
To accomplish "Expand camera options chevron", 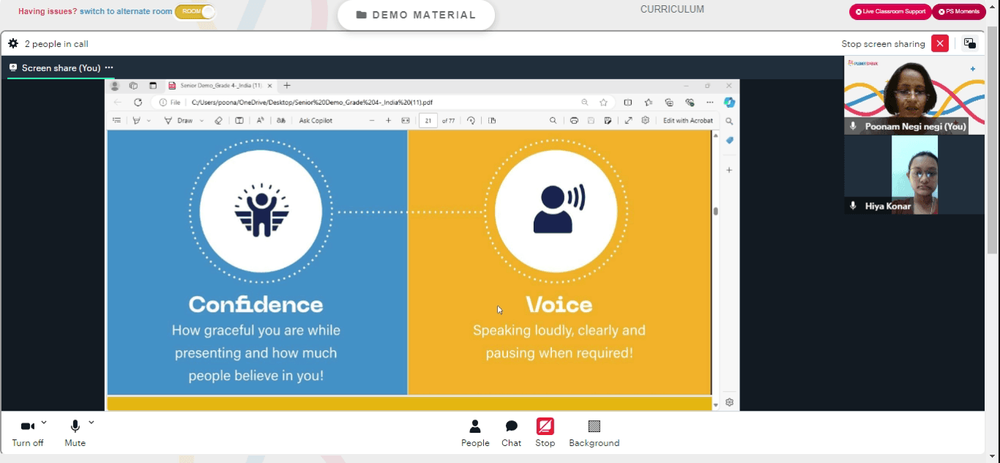I will coord(44,422).
